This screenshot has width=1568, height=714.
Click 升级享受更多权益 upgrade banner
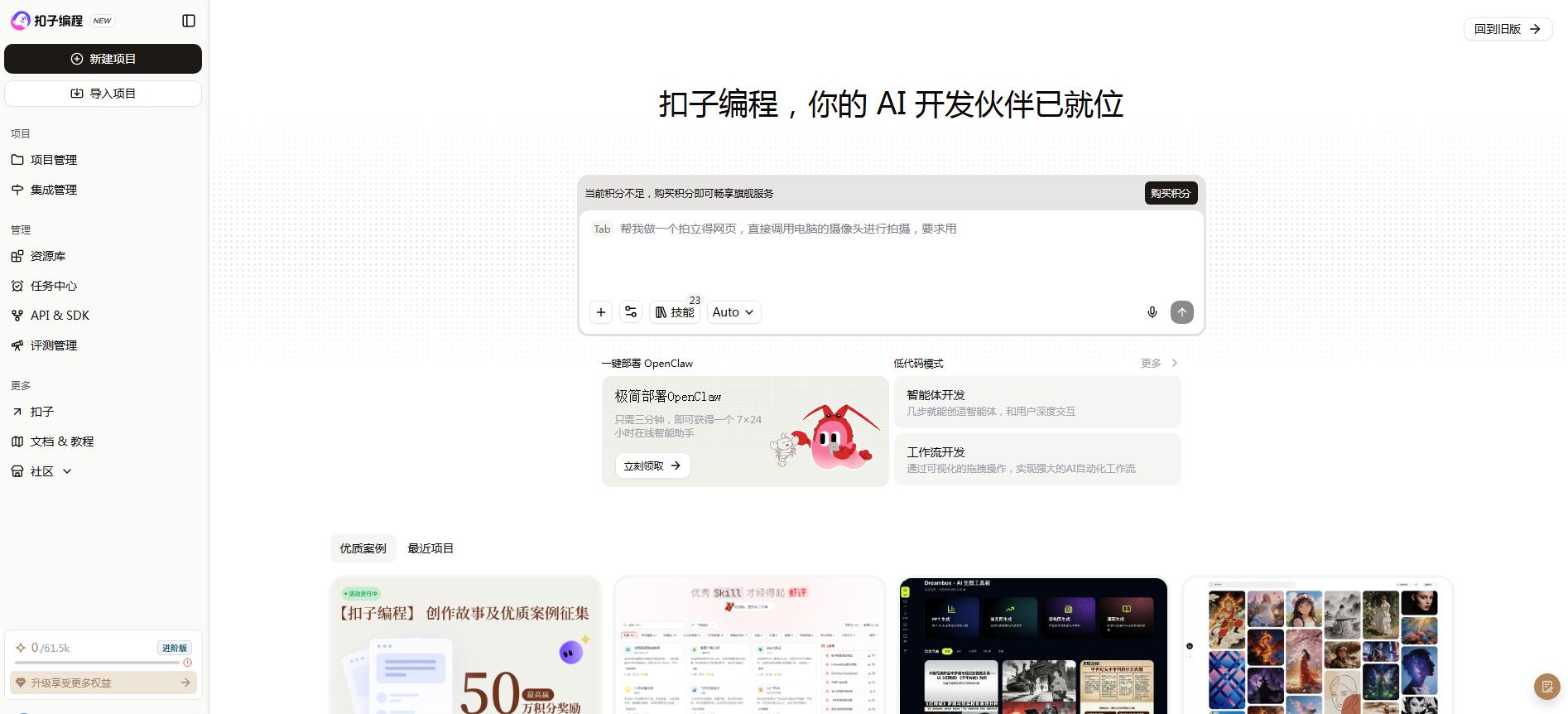tap(103, 683)
